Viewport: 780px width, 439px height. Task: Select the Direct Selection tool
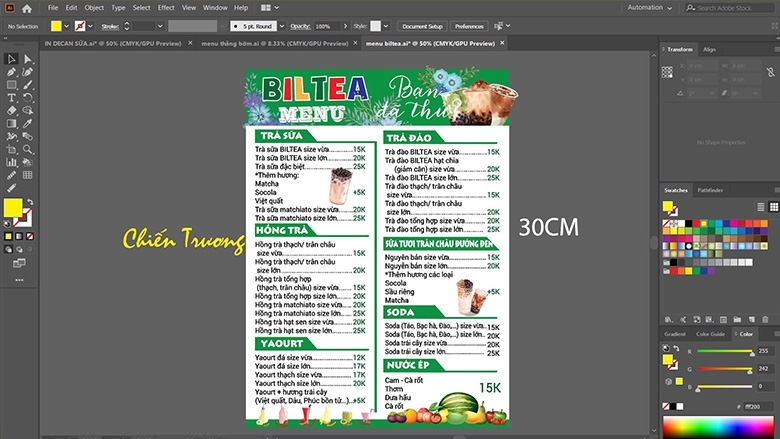coord(28,59)
